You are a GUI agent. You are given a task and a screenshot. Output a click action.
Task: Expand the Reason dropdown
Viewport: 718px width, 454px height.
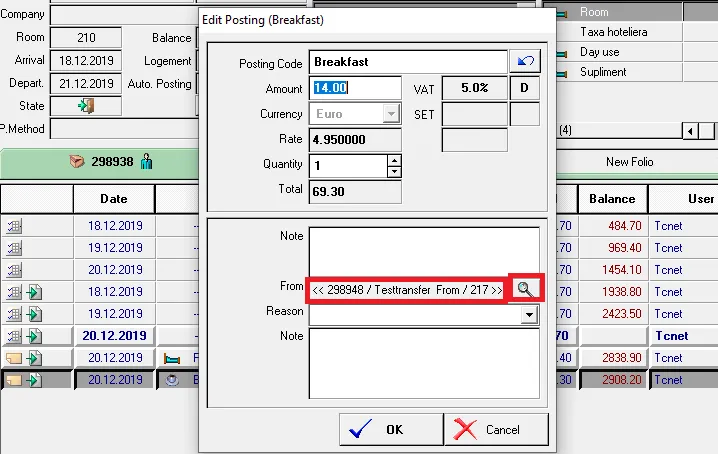(529, 315)
